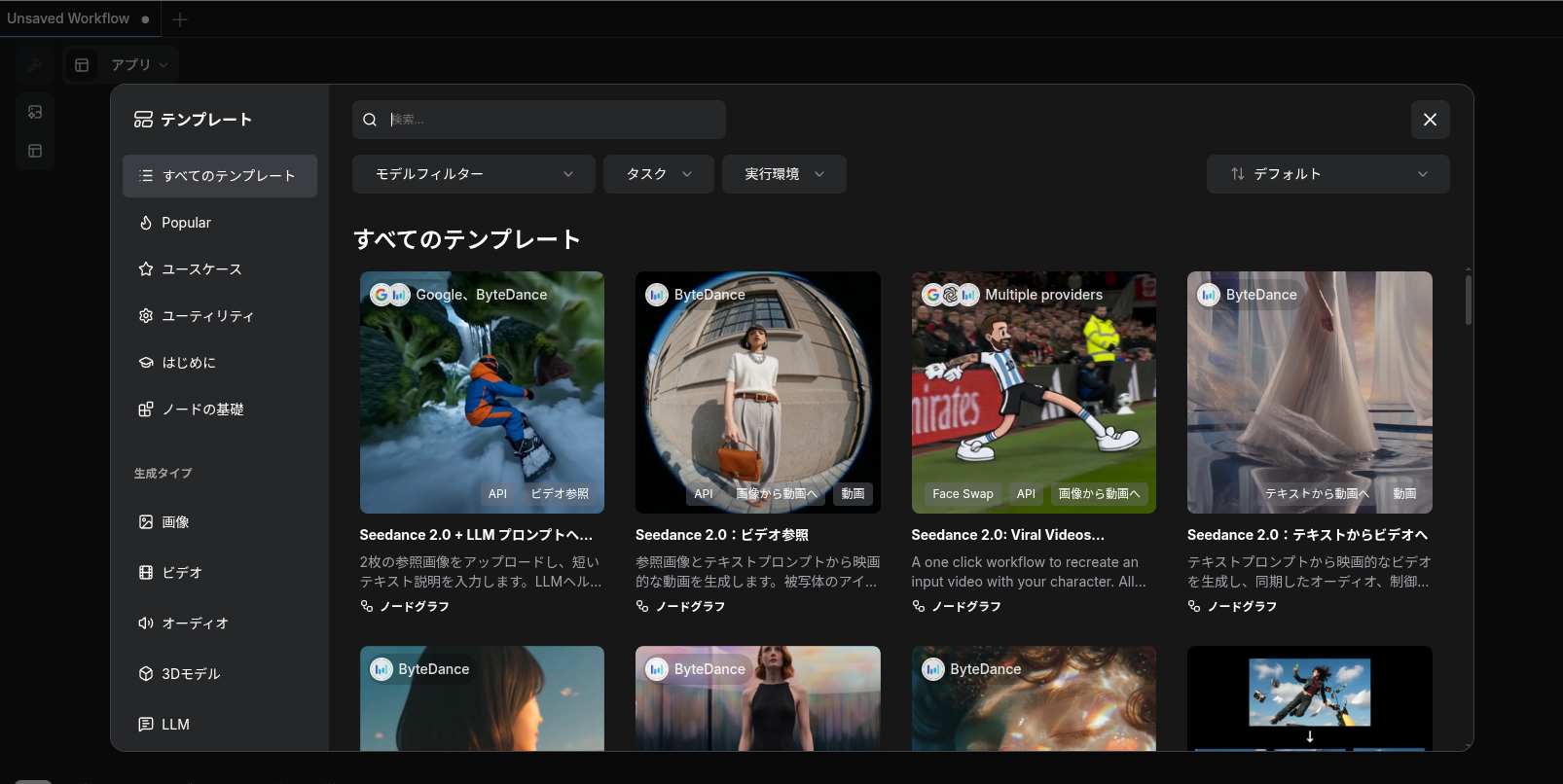Click the テキストから動画へ tag
This screenshot has height=784, width=1563.
[1317, 494]
